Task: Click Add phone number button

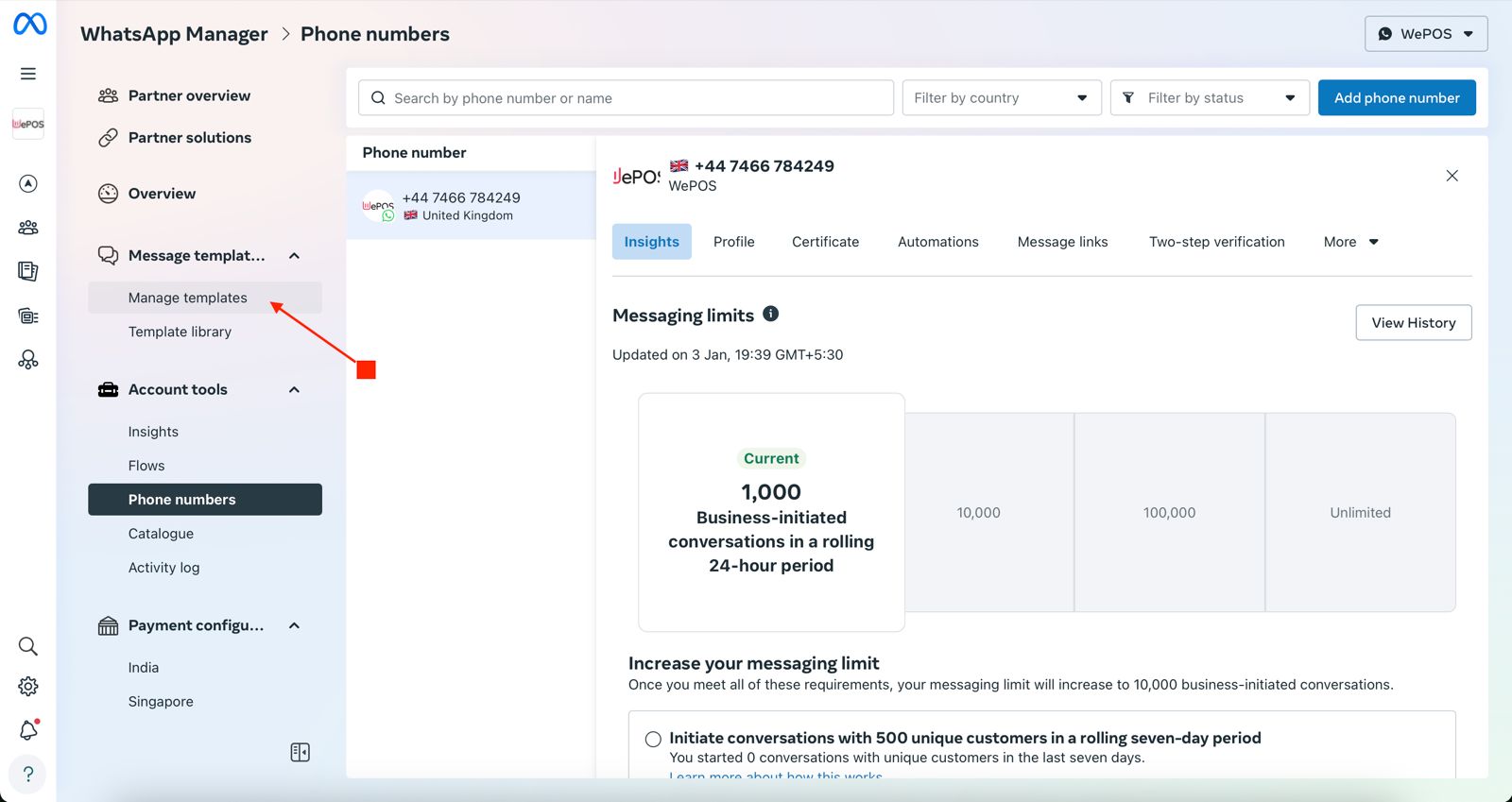Action: [1397, 98]
